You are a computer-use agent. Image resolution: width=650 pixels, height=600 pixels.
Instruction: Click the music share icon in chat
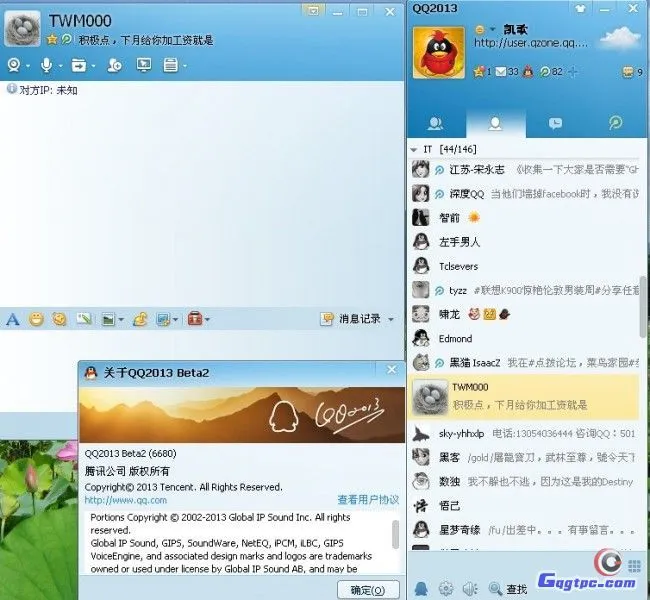coord(140,319)
